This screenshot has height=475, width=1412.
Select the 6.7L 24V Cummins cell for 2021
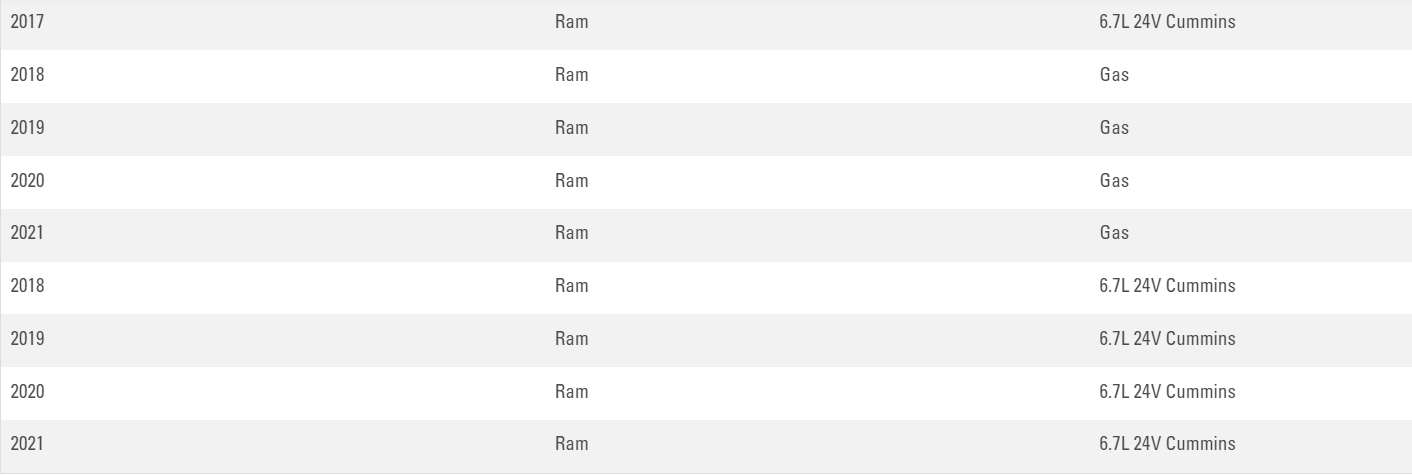[x=1167, y=444]
